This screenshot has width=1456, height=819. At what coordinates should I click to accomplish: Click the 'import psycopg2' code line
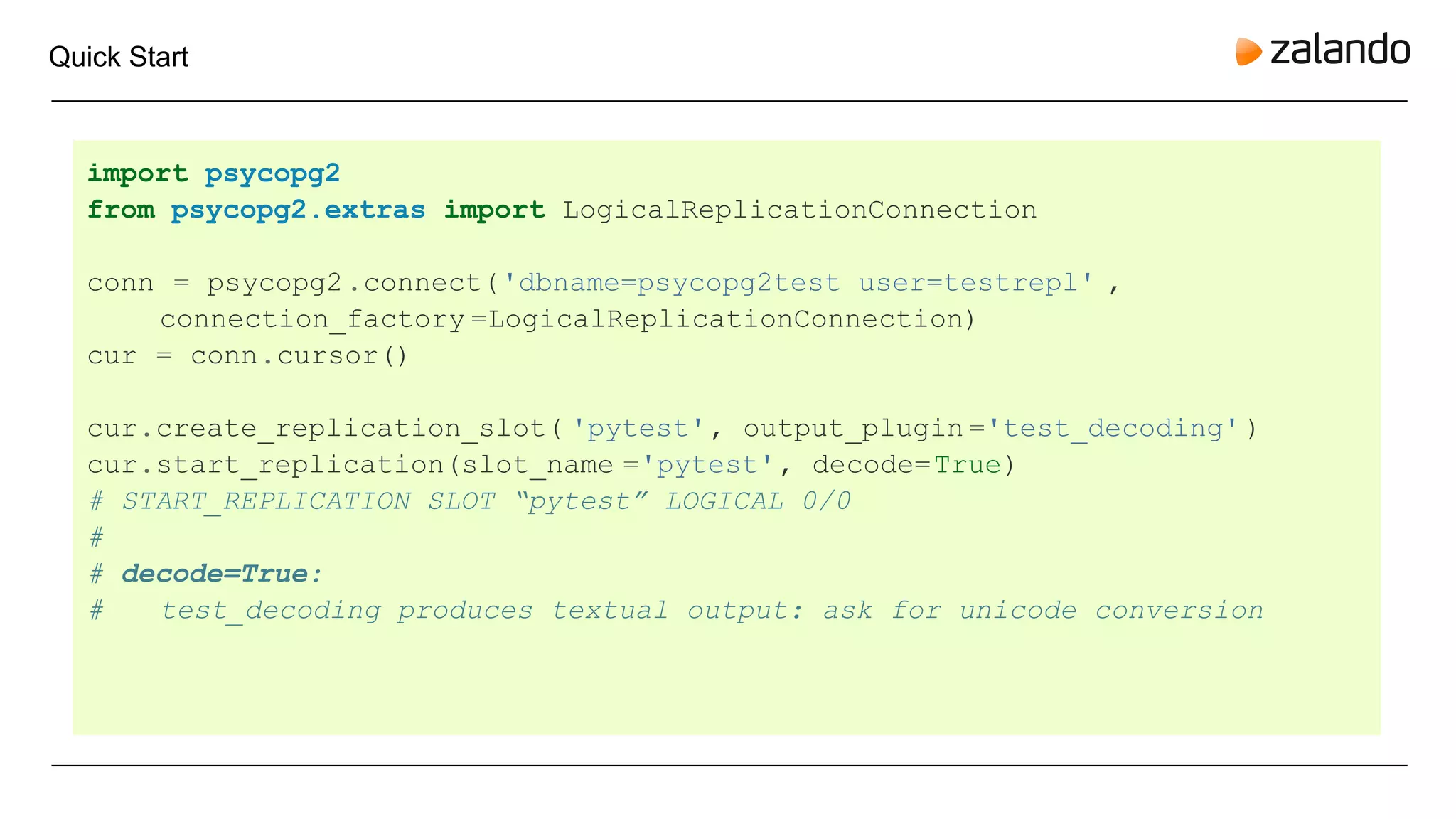[x=214, y=174]
